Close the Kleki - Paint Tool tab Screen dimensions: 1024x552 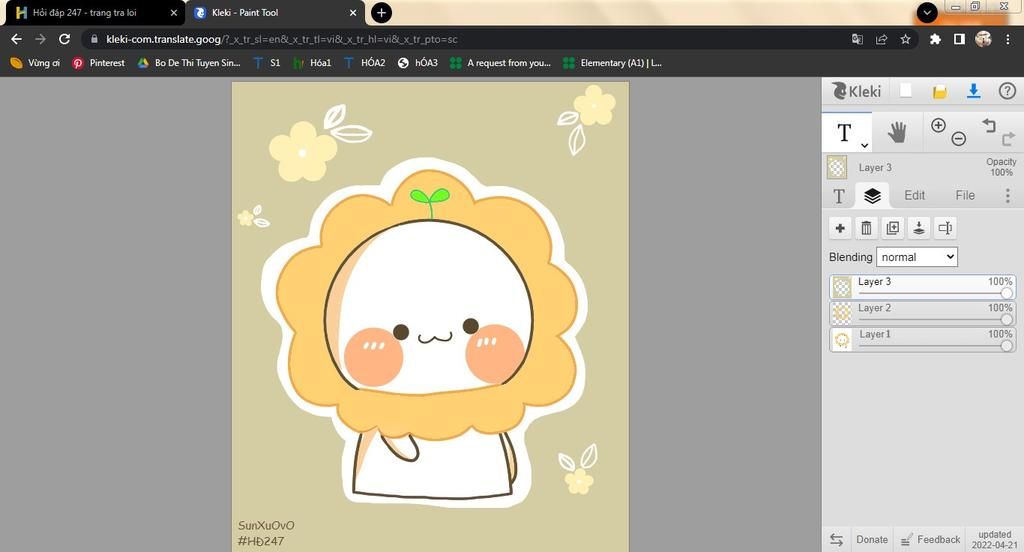[x=353, y=12]
